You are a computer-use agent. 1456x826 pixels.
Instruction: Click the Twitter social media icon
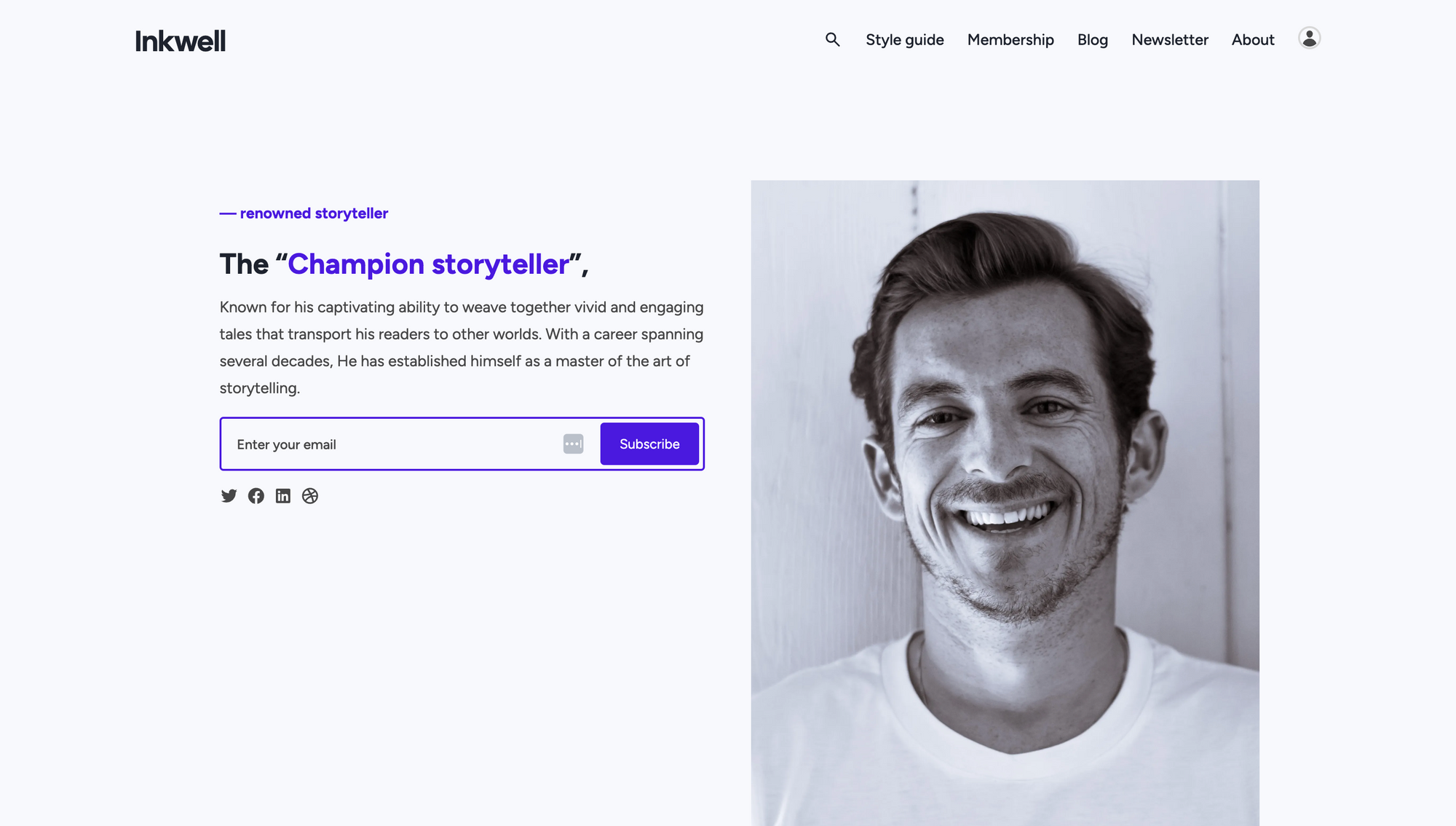(228, 496)
